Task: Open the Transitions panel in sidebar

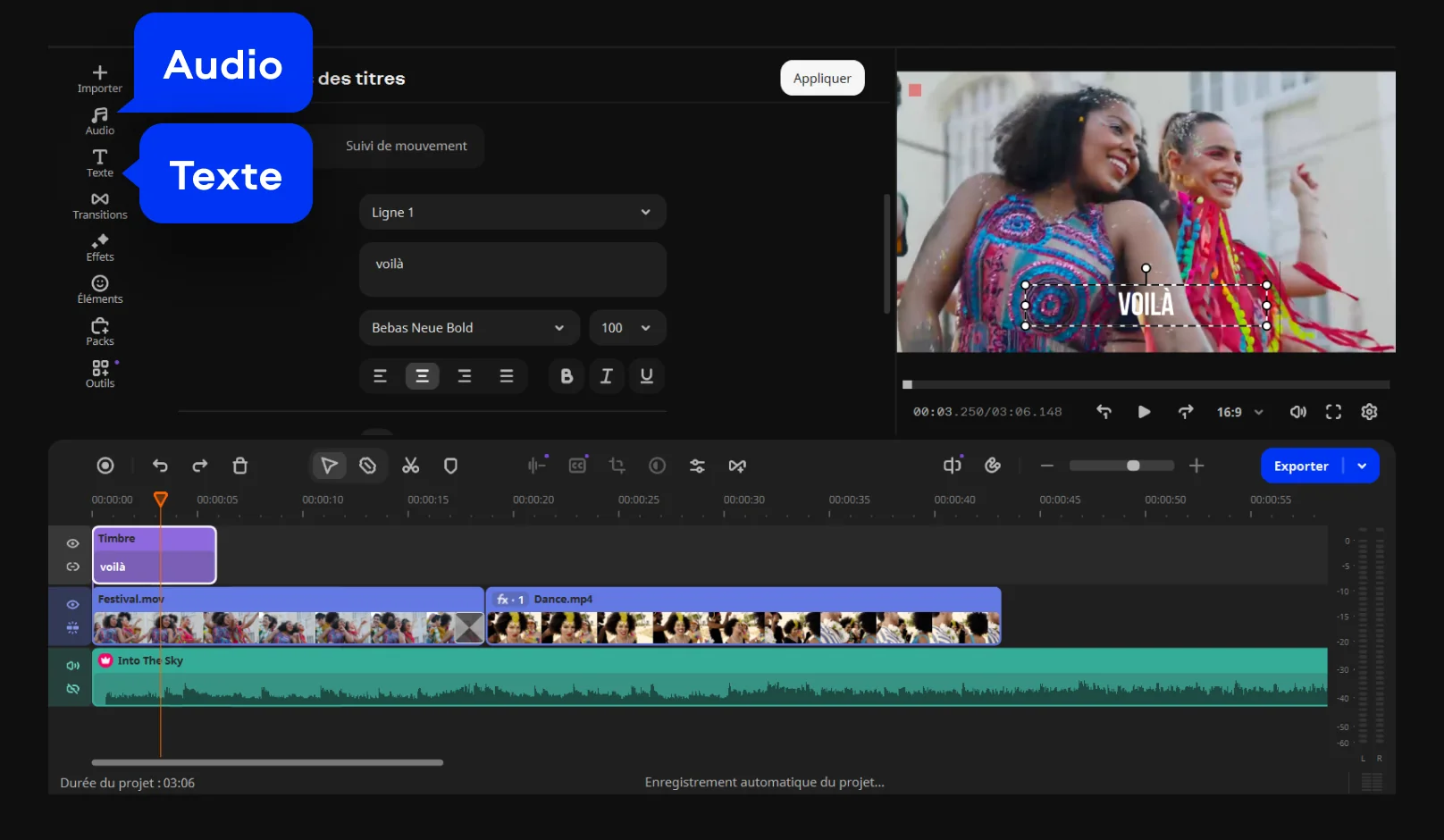Action: click(100, 205)
